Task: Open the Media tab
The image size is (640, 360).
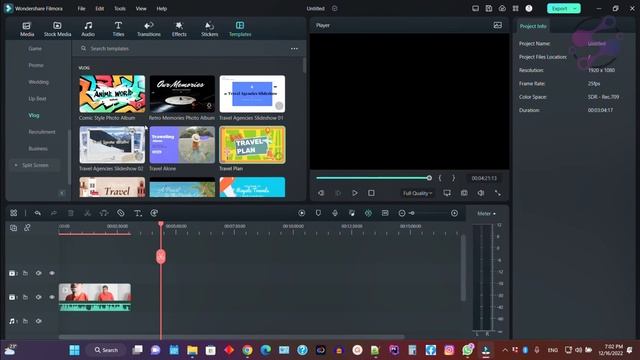Action: [x=27, y=29]
